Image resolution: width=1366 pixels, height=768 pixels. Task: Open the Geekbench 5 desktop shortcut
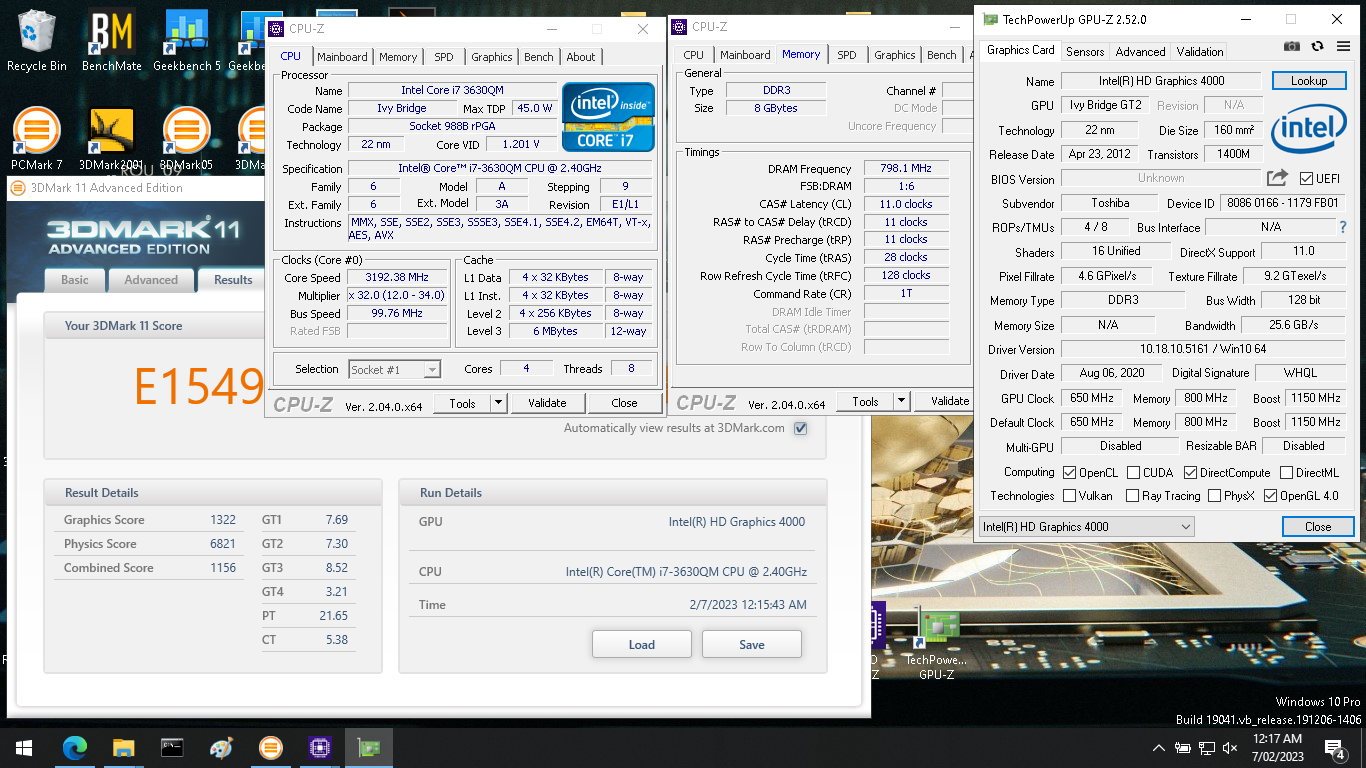(188, 42)
